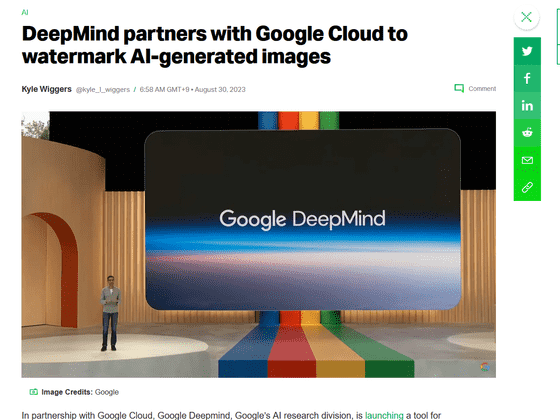The height and width of the screenshot is (420, 560).
Task: Open comments via speech bubble icon
Action: [459, 88]
